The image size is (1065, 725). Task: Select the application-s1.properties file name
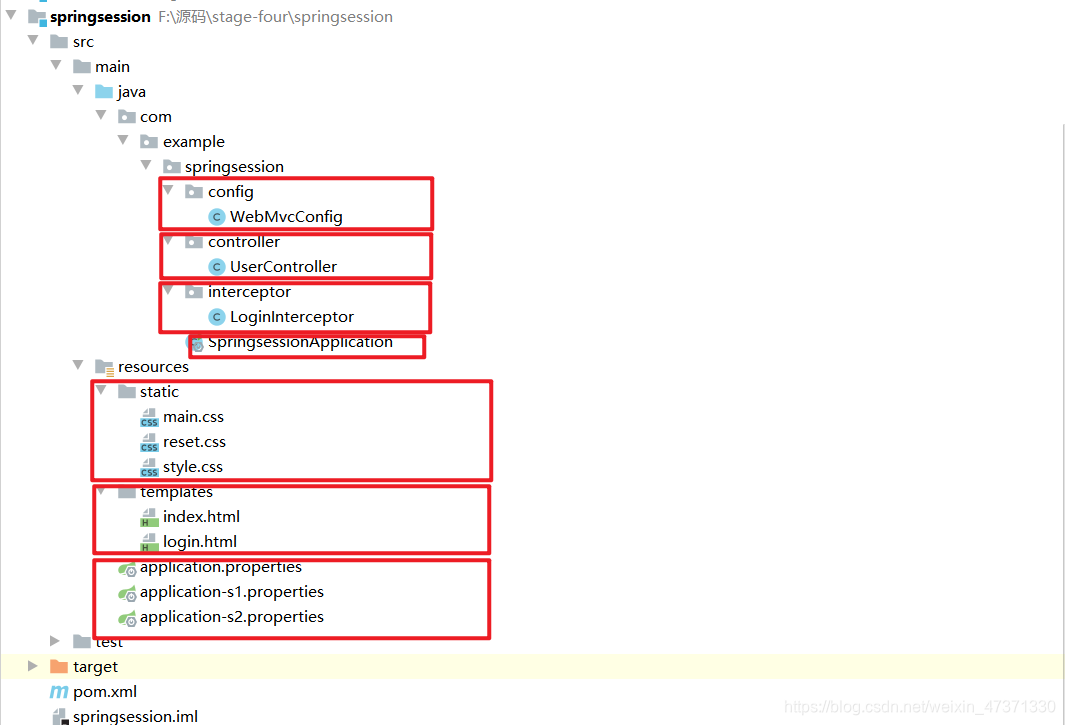click(232, 593)
